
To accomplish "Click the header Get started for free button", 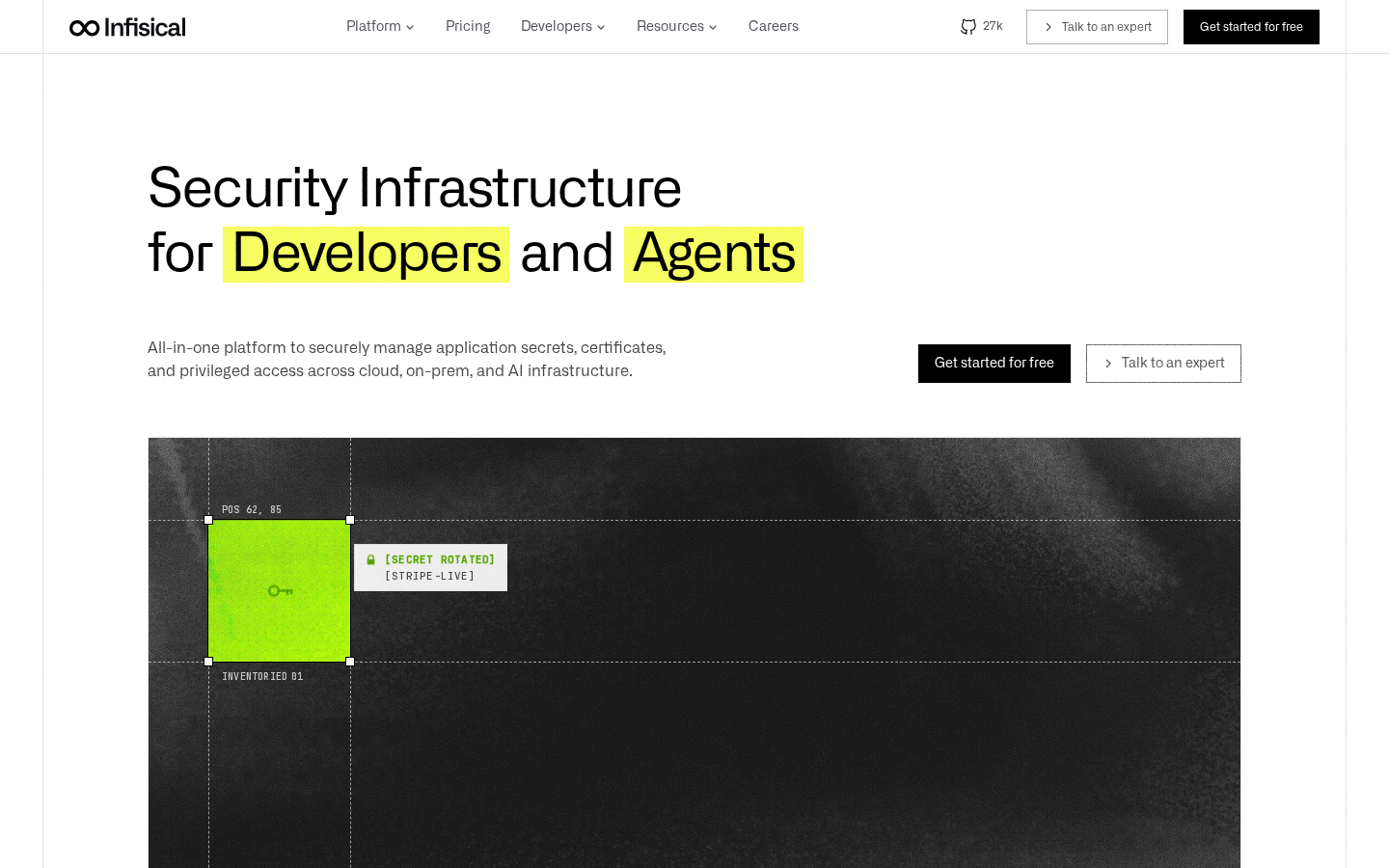I will click(1251, 27).
